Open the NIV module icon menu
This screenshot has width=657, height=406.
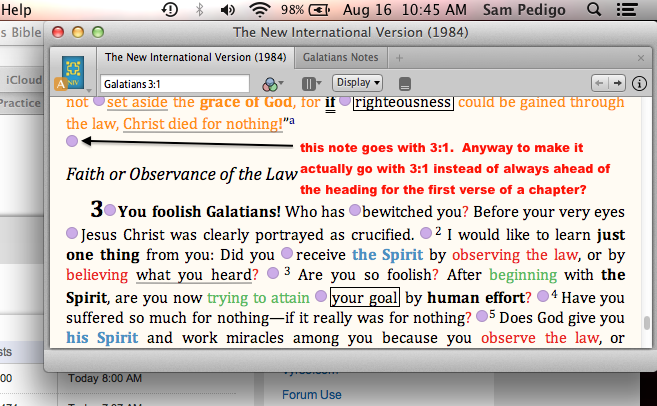click(x=72, y=72)
